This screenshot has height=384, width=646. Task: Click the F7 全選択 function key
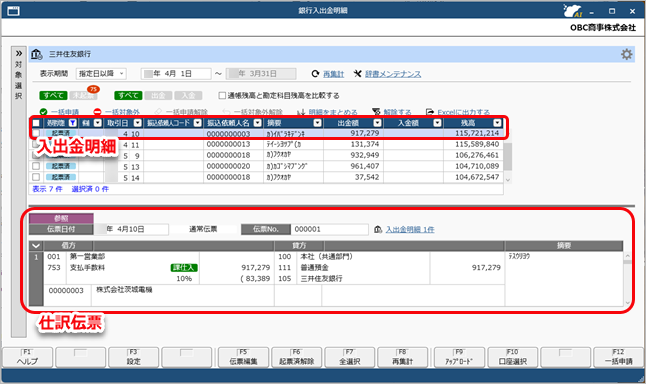point(350,357)
